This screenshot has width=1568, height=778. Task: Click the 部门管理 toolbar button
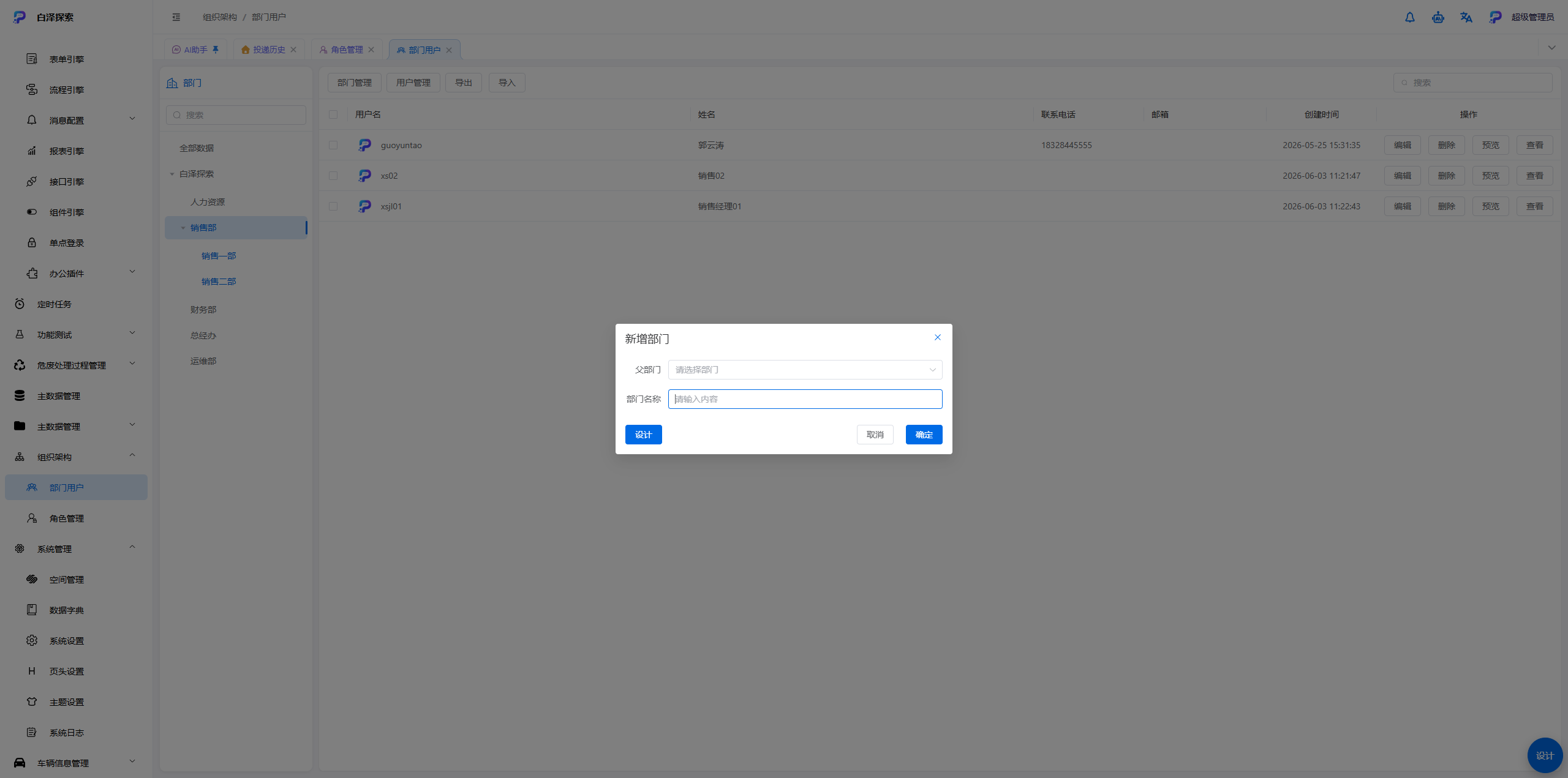354,83
